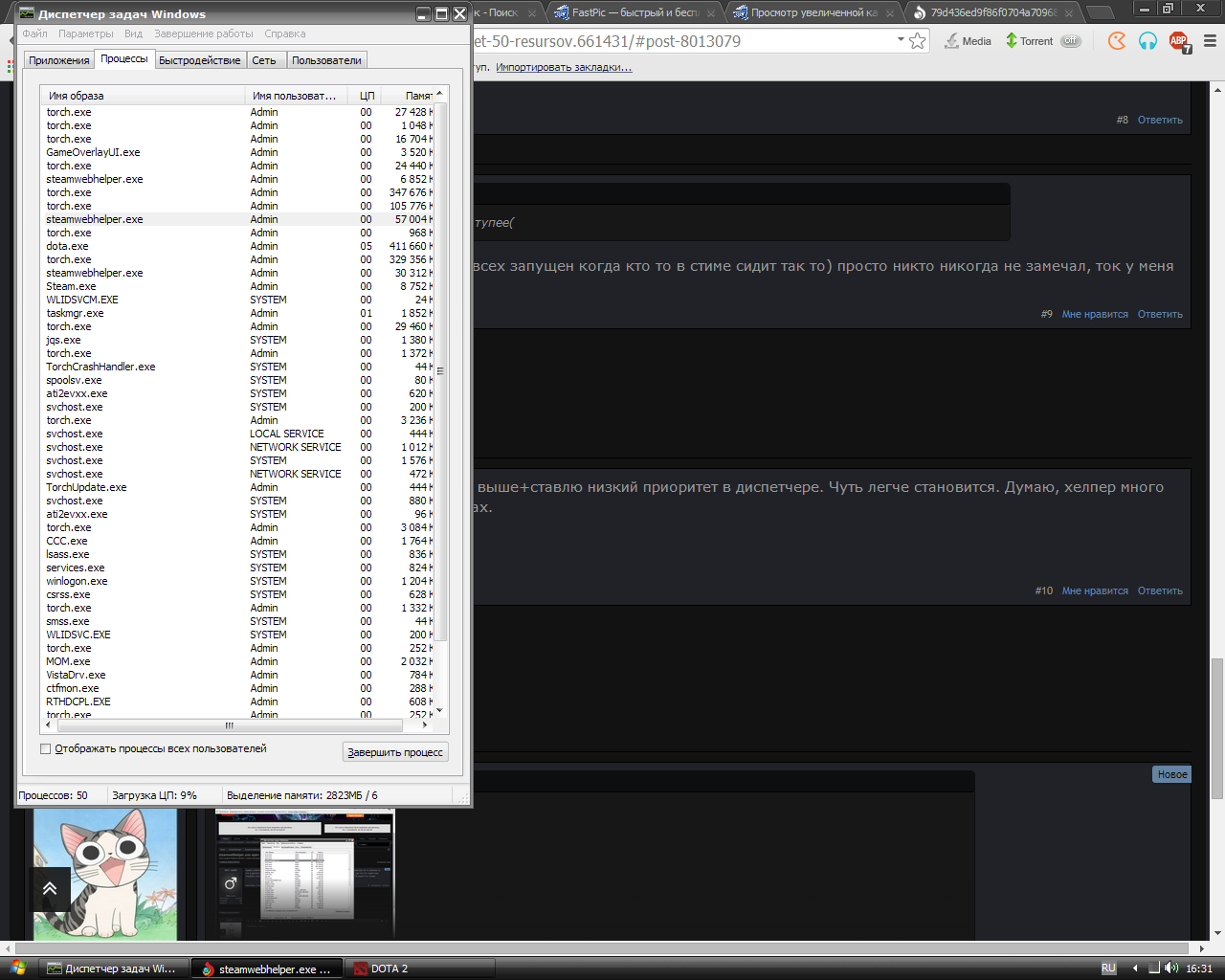Click the scroll-to-top double chevron icon
The height and width of the screenshot is (980, 1225).
(50, 888)
